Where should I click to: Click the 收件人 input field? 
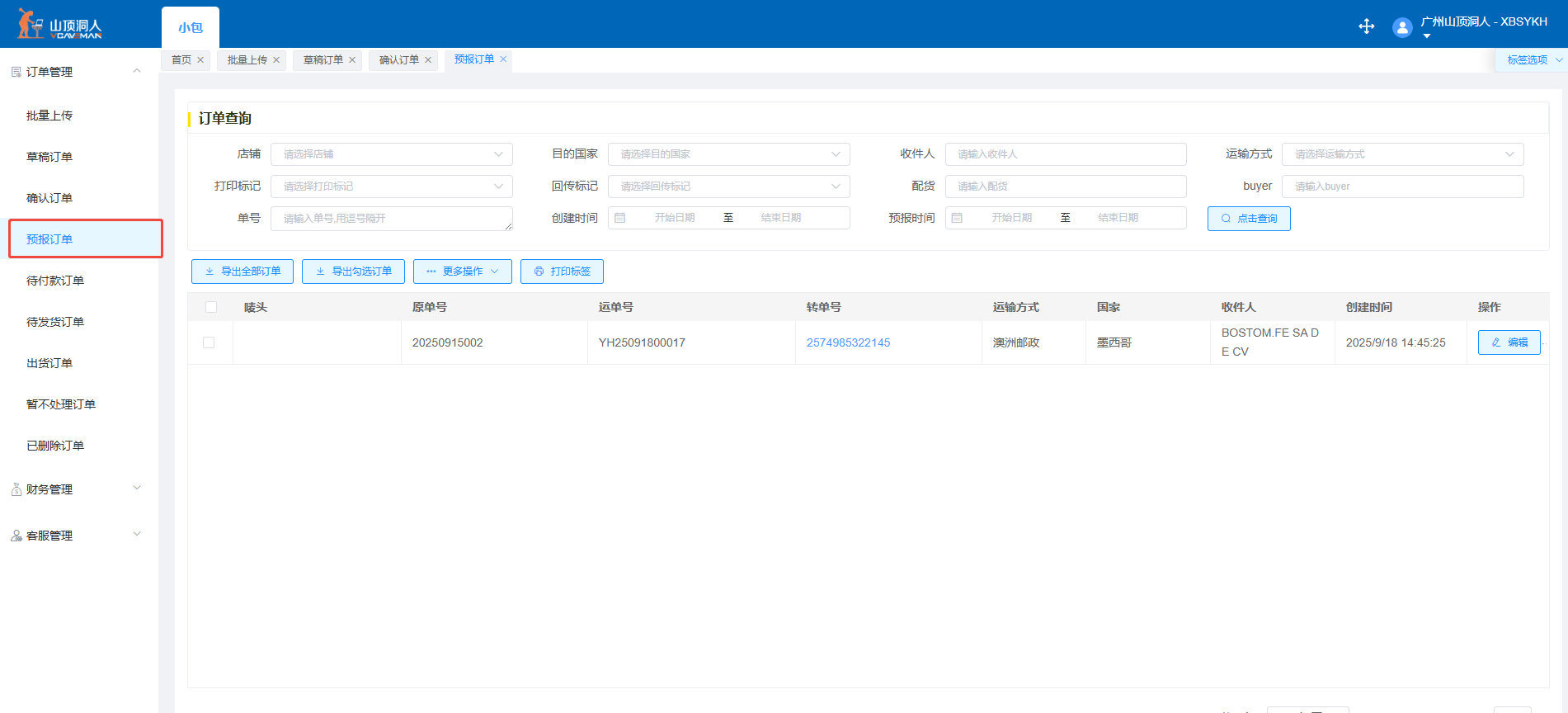(x=1065, y=154)
